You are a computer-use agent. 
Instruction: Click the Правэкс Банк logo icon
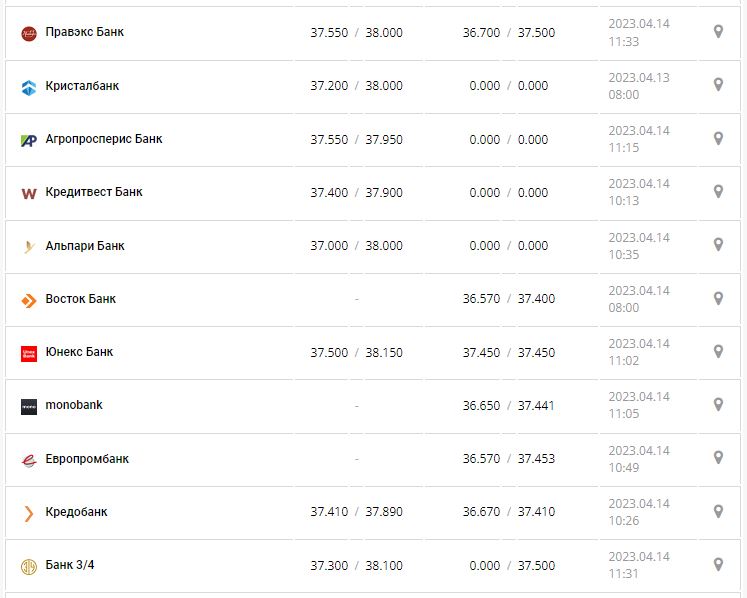[x=28, y=33]
